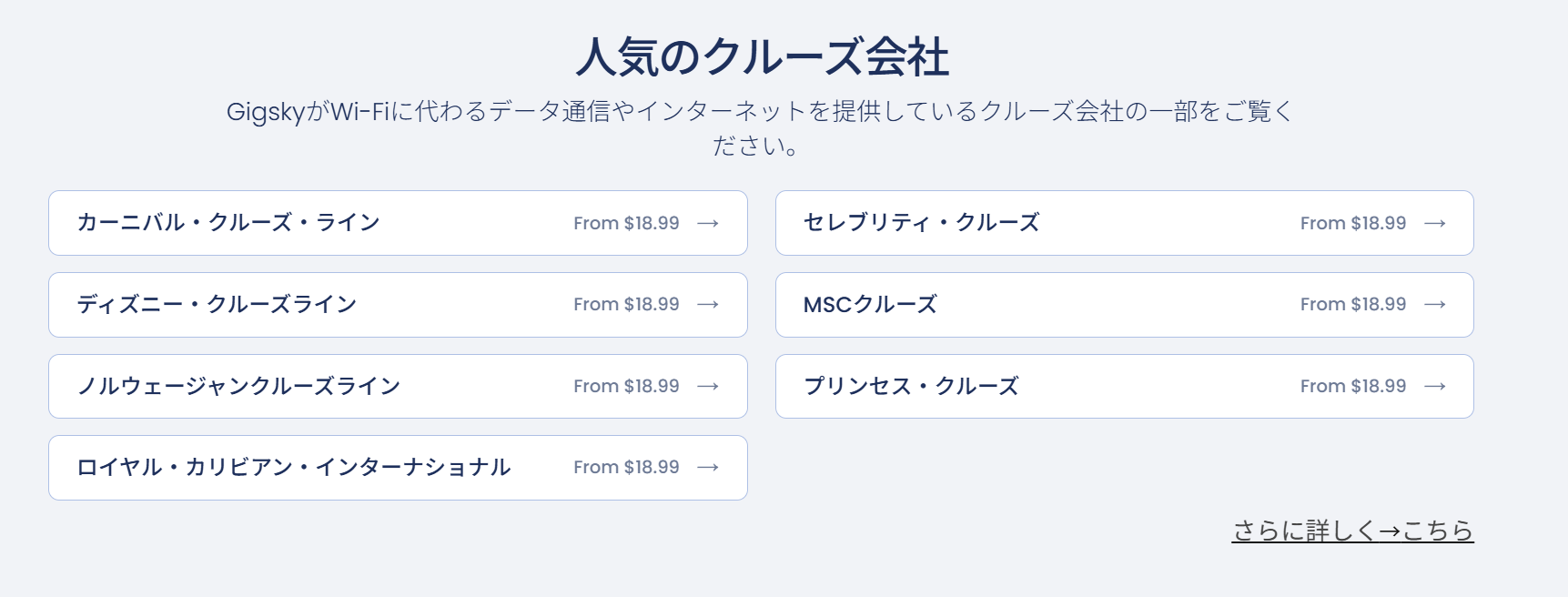Click the arrow icon on ロイヤル・カリビアン・インターナショナル card
This screenshot has width=1568, height=597.
[x=708, y=467]
